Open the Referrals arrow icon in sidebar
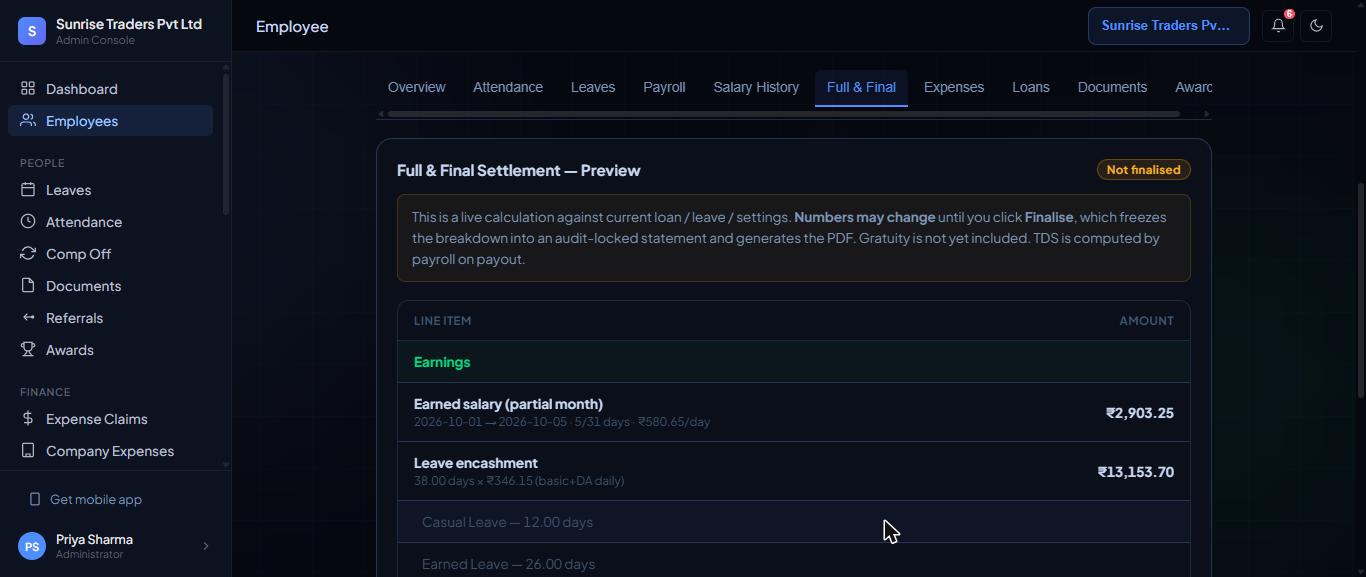 coord(28,318)
